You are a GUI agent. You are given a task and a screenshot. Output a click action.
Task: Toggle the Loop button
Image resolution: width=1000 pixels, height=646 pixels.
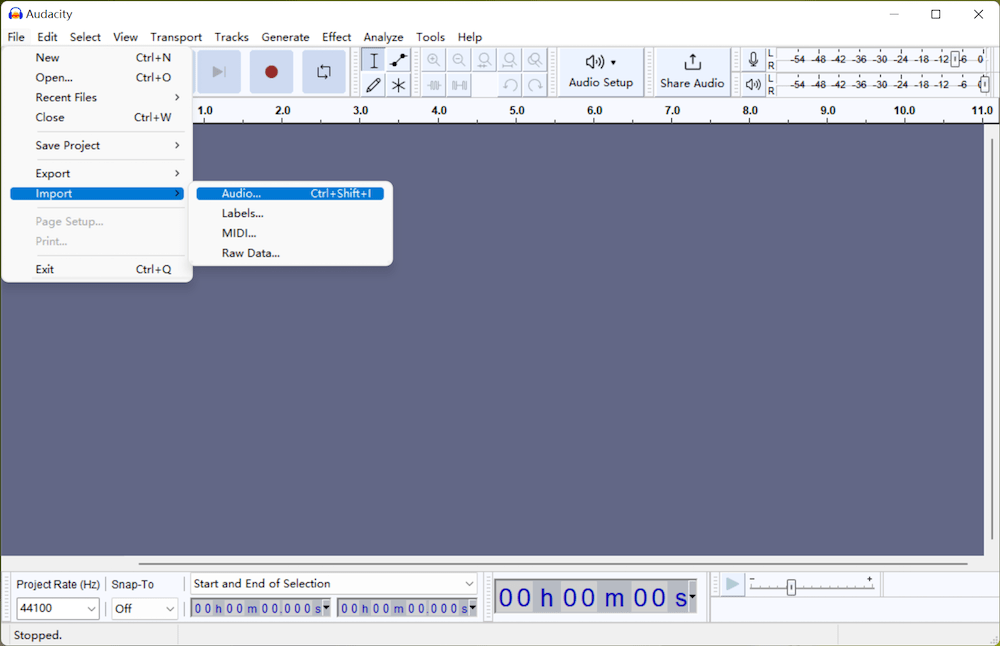(324, 71)
